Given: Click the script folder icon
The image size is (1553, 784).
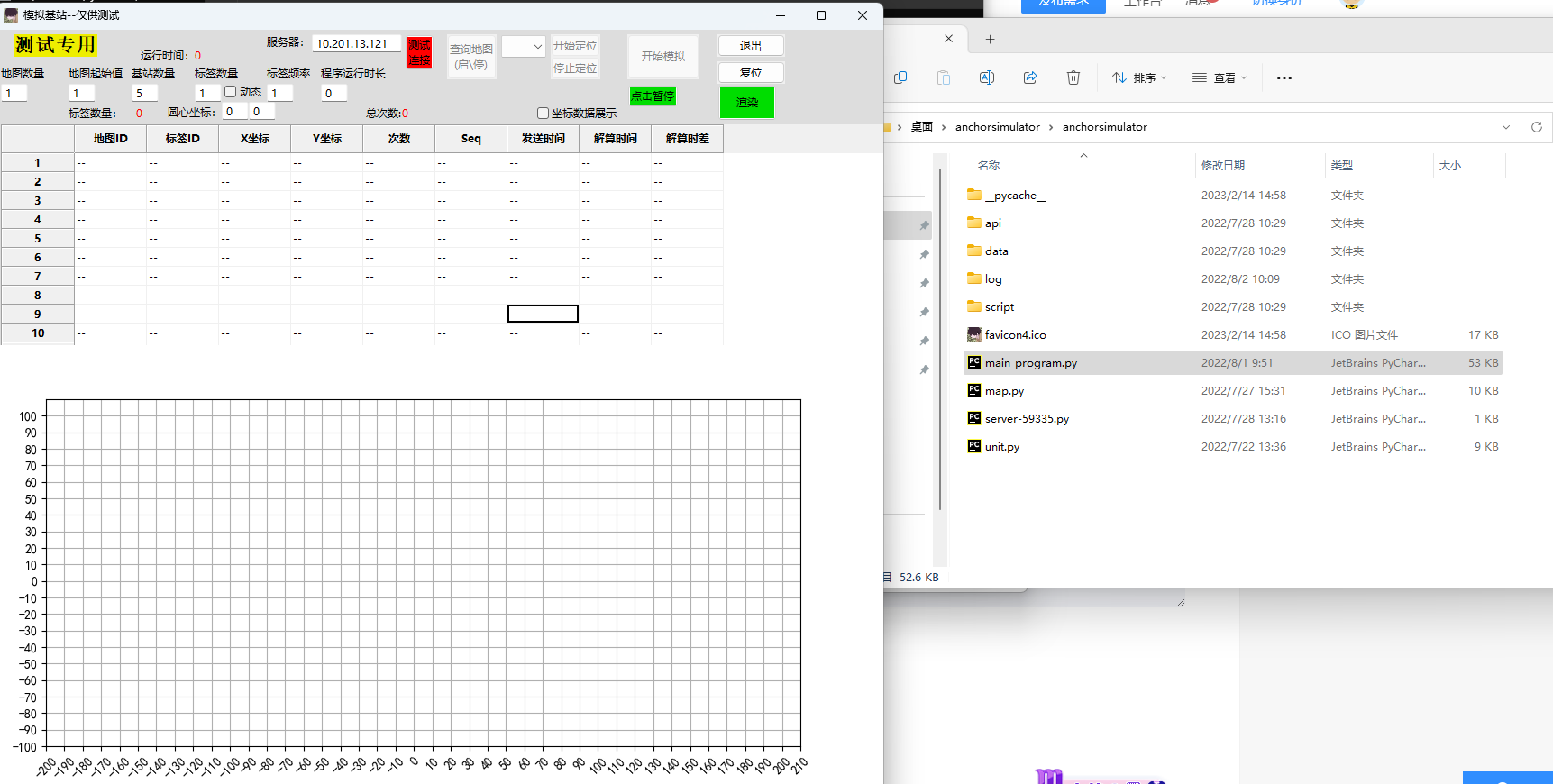Looking at the screenshot, I should point(973,306).
